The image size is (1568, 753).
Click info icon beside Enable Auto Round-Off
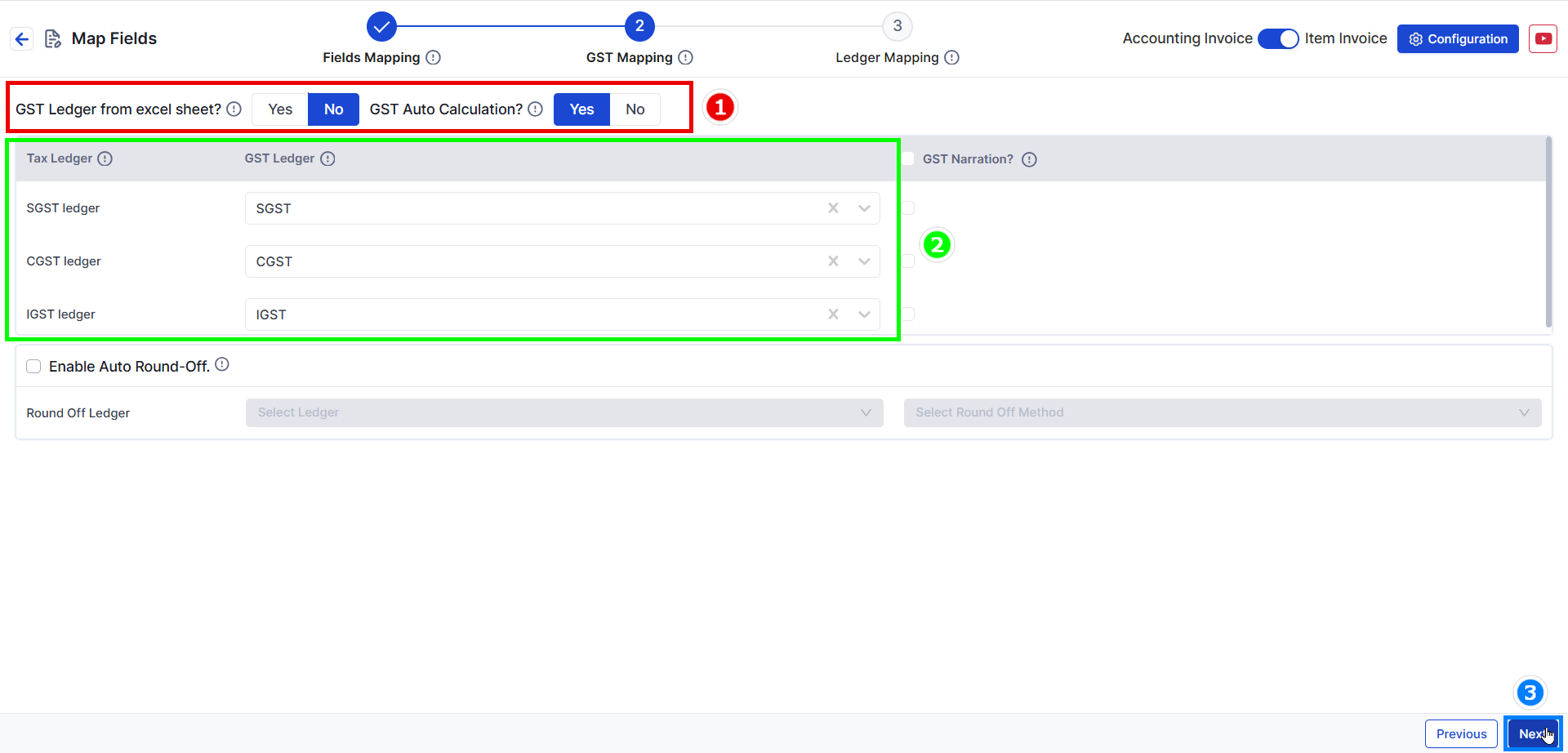(x=222, y=365)
